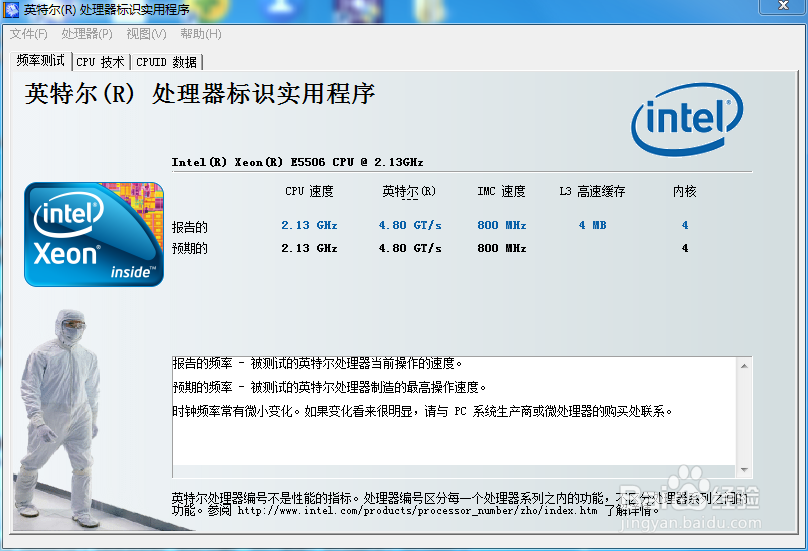Click the Intel Xeon E5506 processor name
Image resolution: width=808 pixels, height=551 pixels.
click(x=297, y=162)
